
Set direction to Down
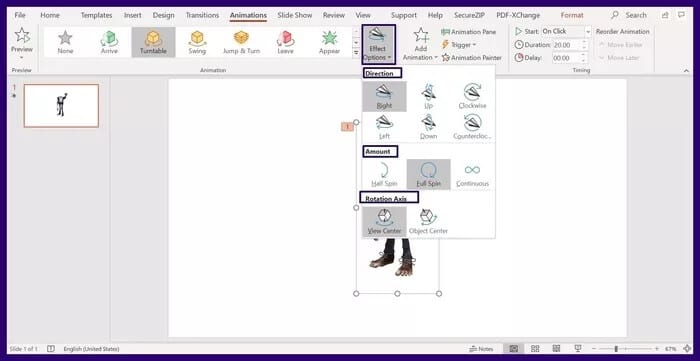point(428,127)
